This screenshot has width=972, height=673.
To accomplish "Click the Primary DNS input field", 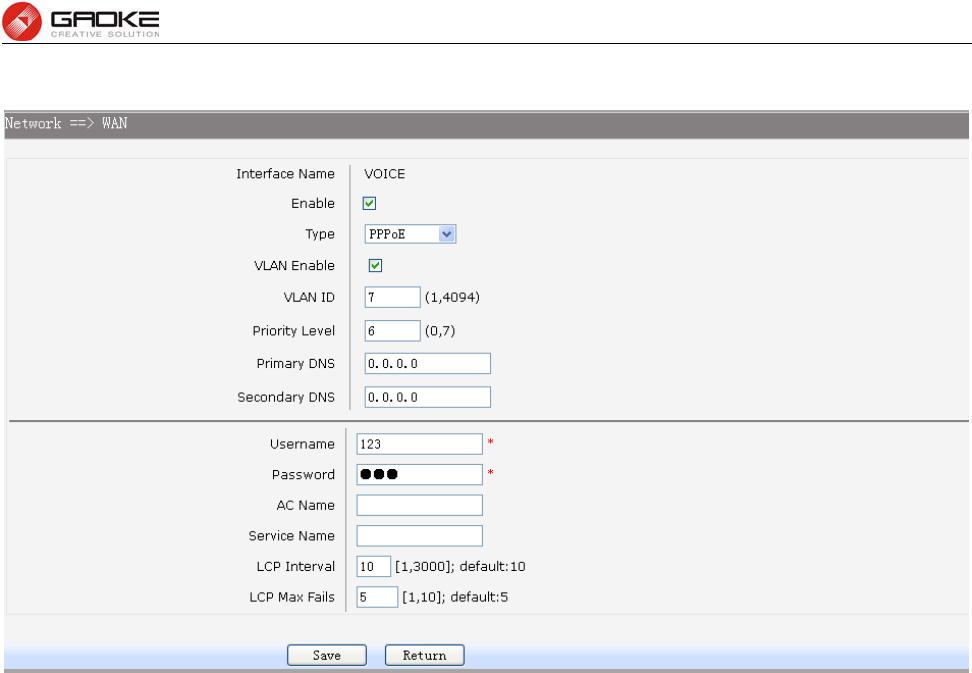I will [428, 363].
